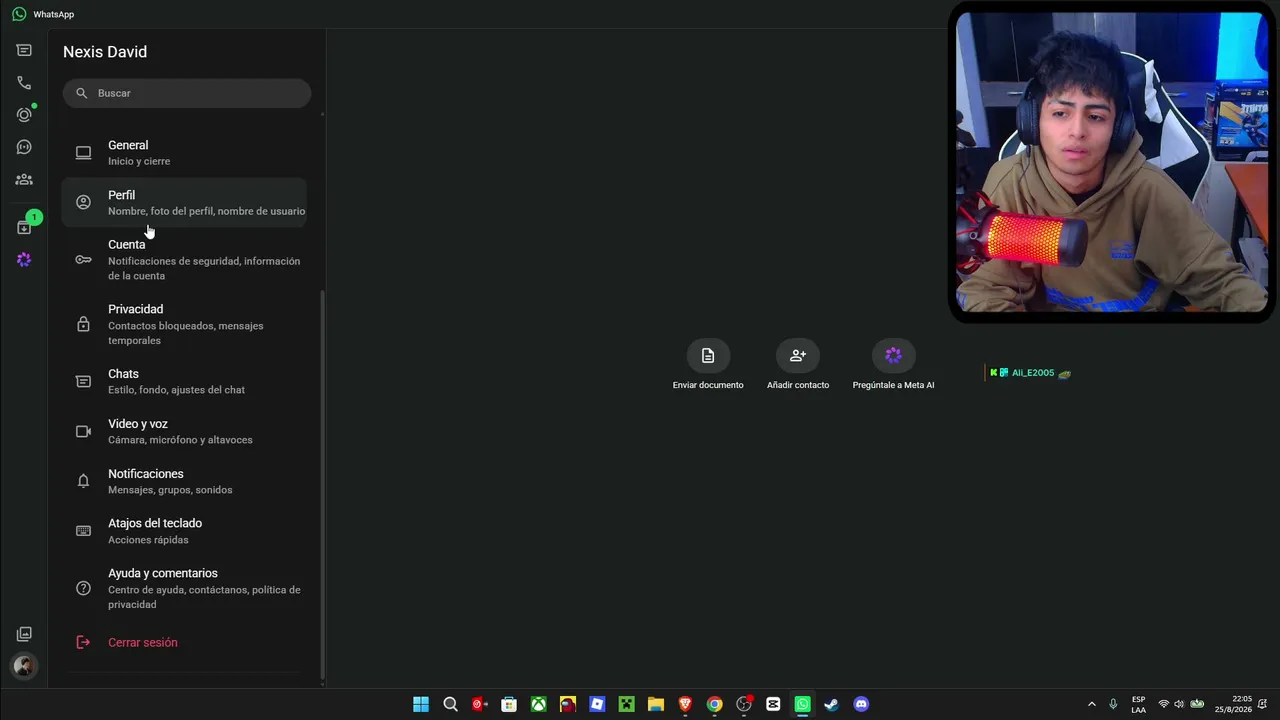Viewport: 1280px width, 720px height.
Task: Open Among Us from taskbar
Action: pyautogui.click(x=567, y=704)
